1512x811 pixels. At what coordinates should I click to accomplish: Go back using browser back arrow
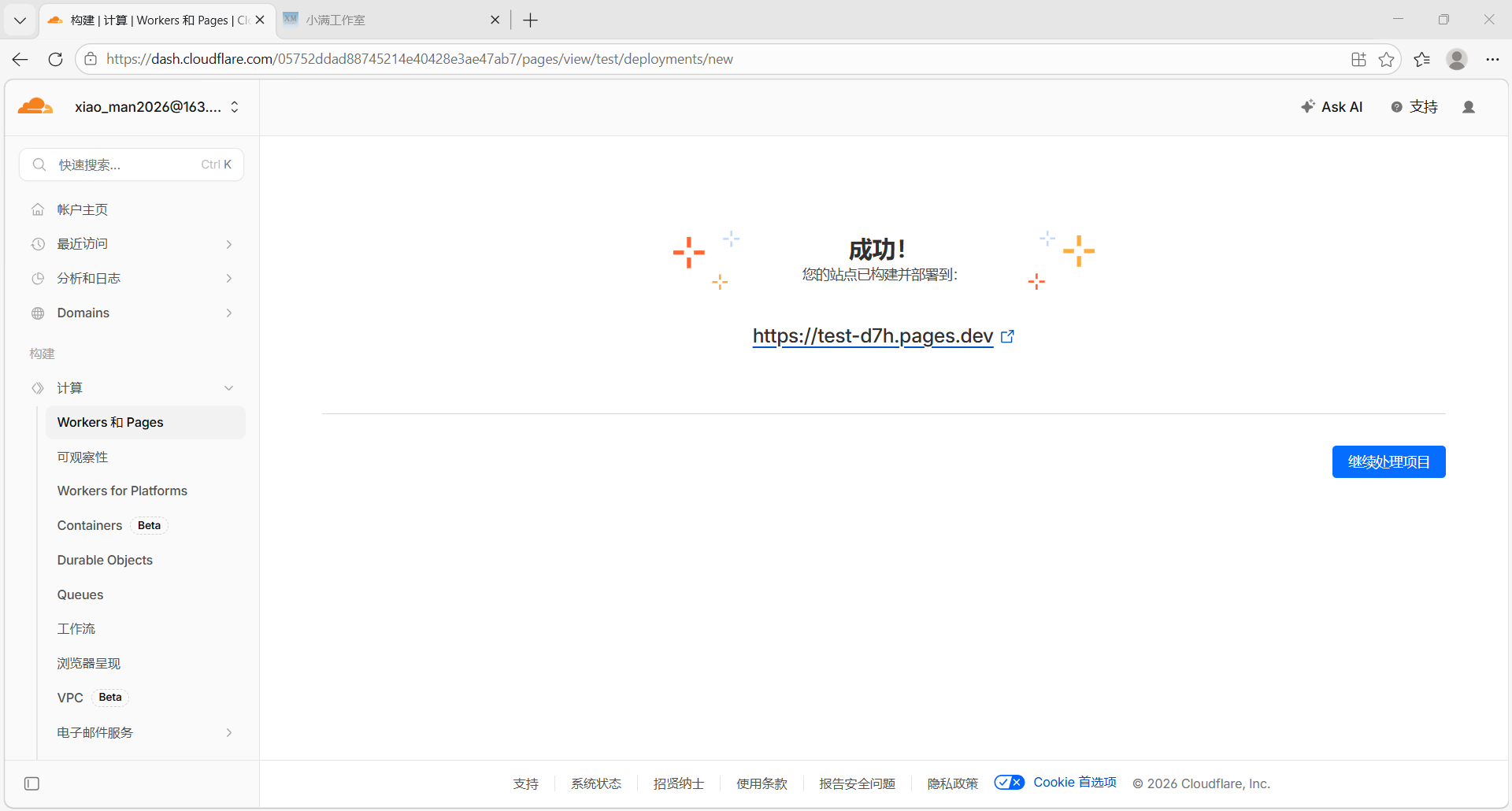pyautogui.click(x=20, y=59)
